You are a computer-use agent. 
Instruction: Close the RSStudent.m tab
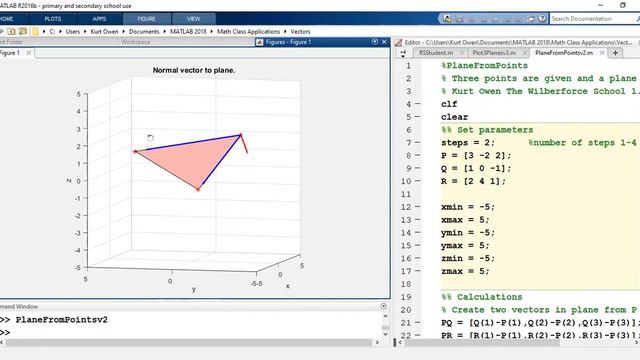click(462, 53)
